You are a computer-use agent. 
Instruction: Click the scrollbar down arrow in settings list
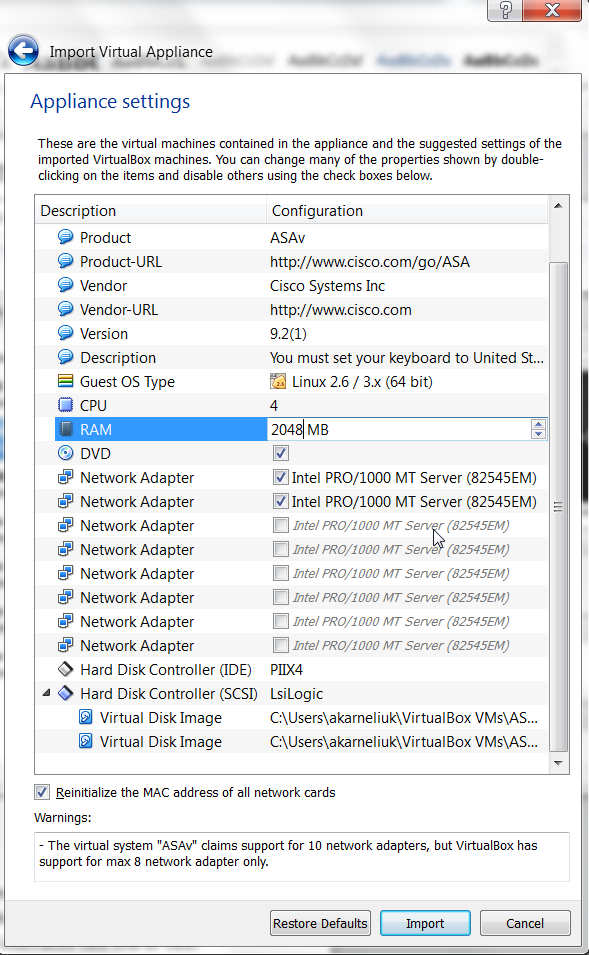coord(558,763)
